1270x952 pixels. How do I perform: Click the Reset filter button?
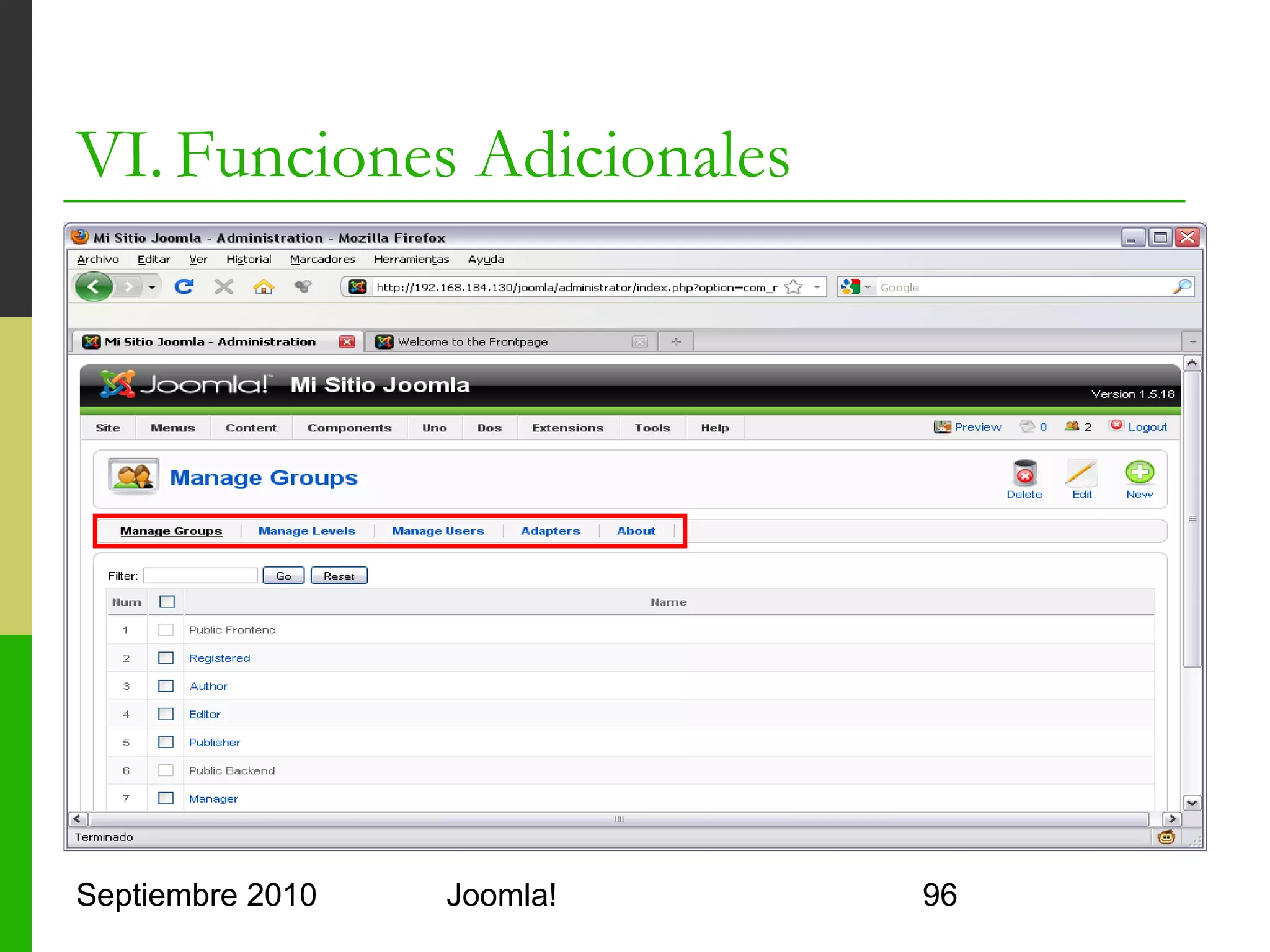point(339,576)
